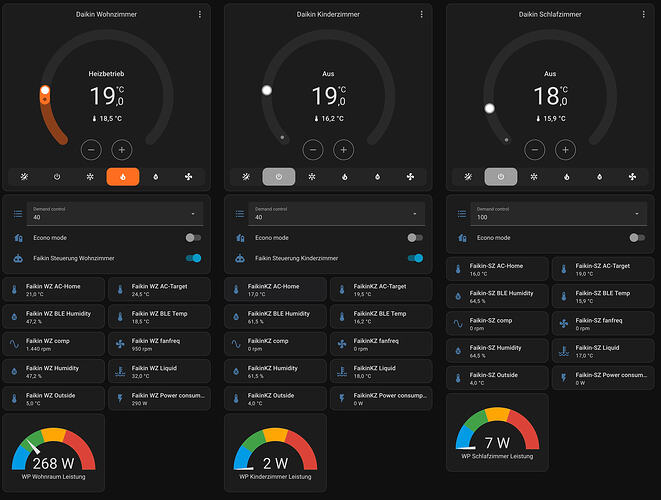
Task: Increase Wohnzimmer target temperature with plus
Action: pos(122,150)
